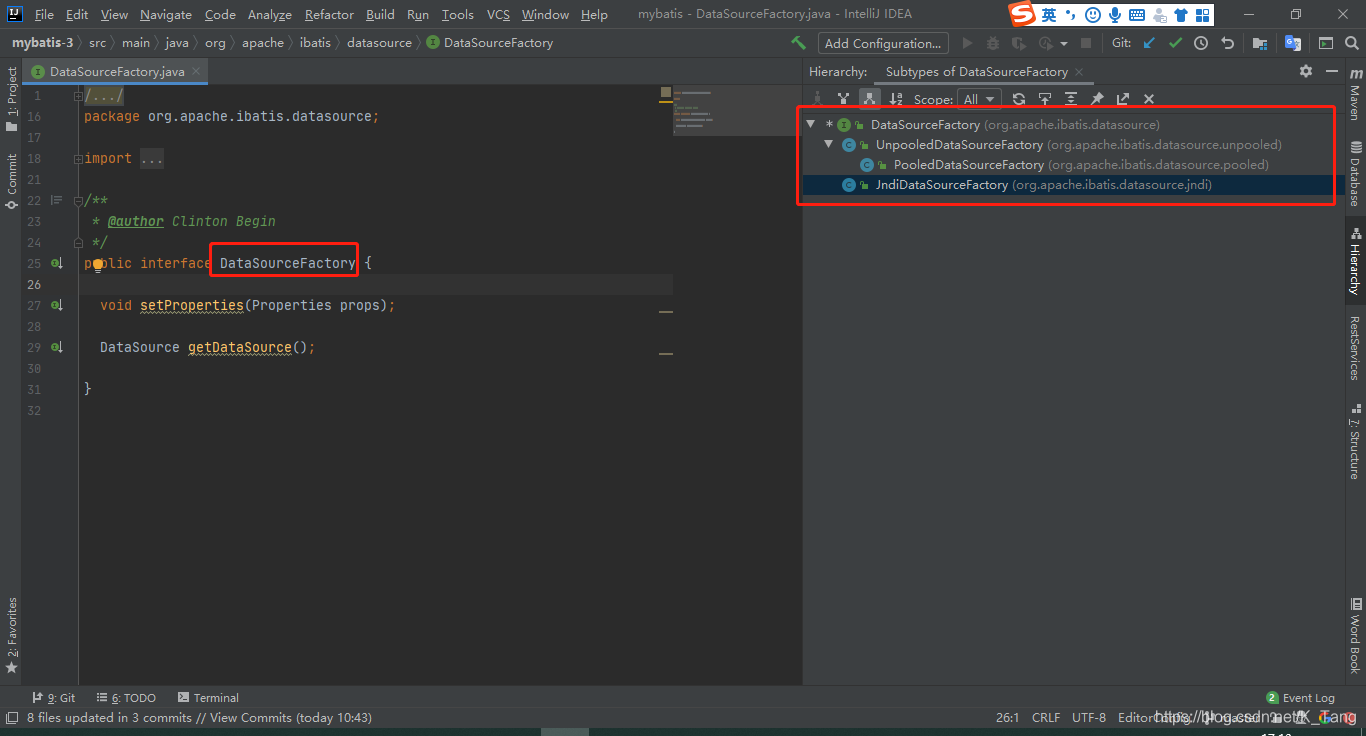The image size is (1366, 736).
Task: Click ibatis breadcrumb in navigation bar
Action: pyautogui.click(x=315, y=43)
